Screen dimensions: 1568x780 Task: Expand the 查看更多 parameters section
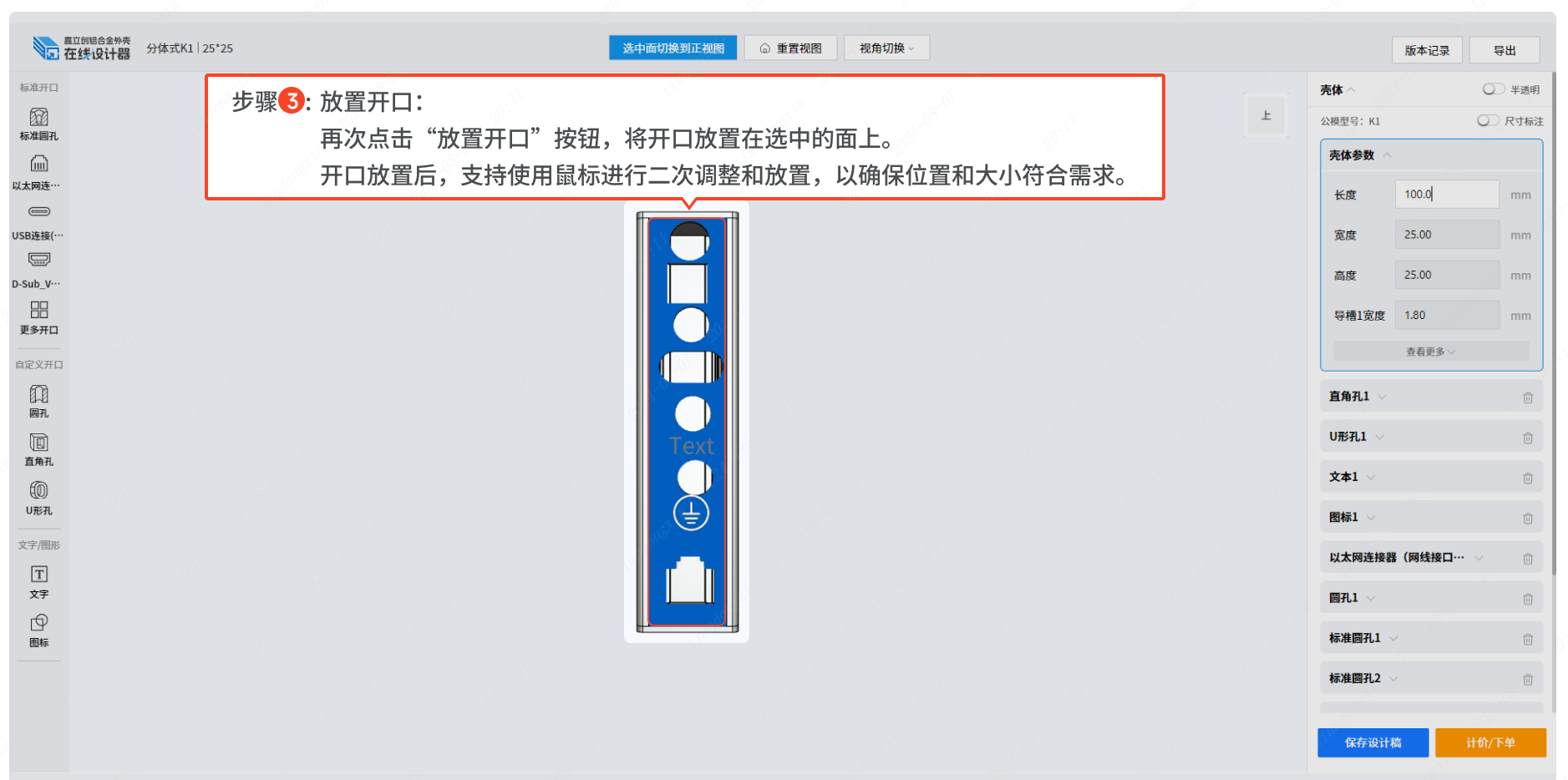(1430, 352)
